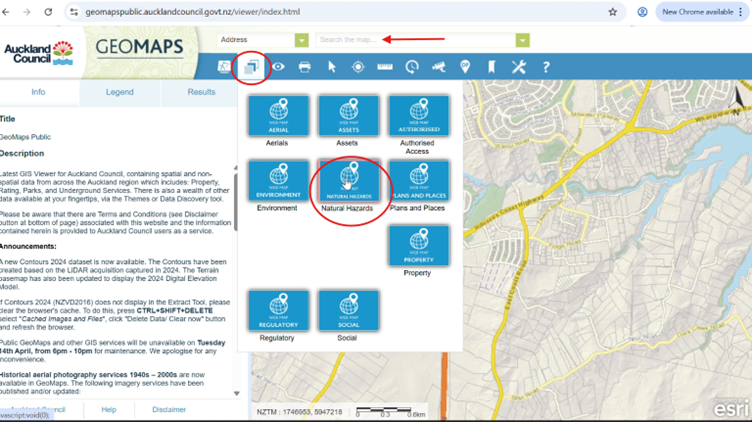This screenshot has height=422, width=752.
Task: Choose the Natural Hazards theme tile
Action: coord(349,180)
